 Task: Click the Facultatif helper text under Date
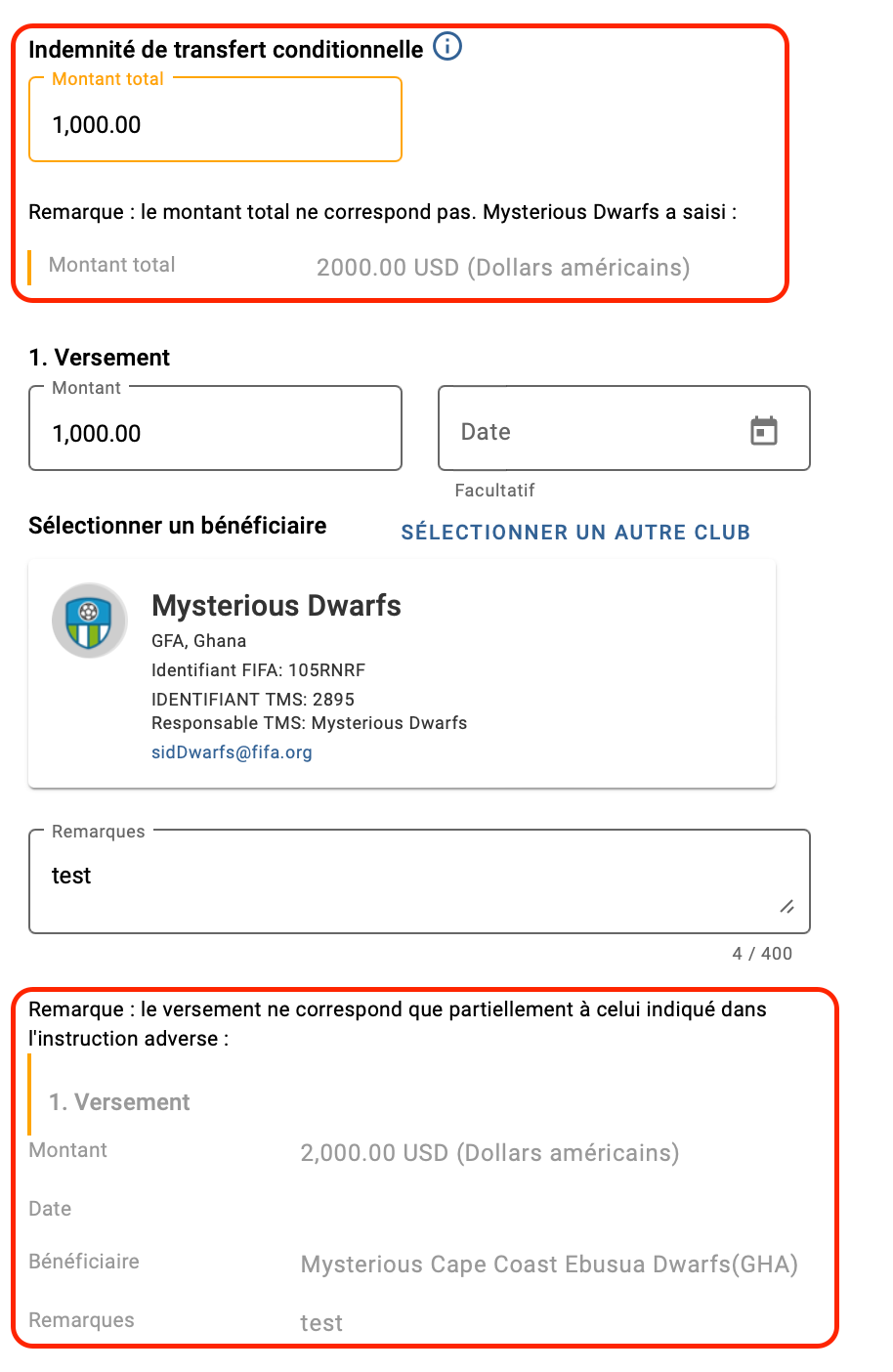[494, 491]
